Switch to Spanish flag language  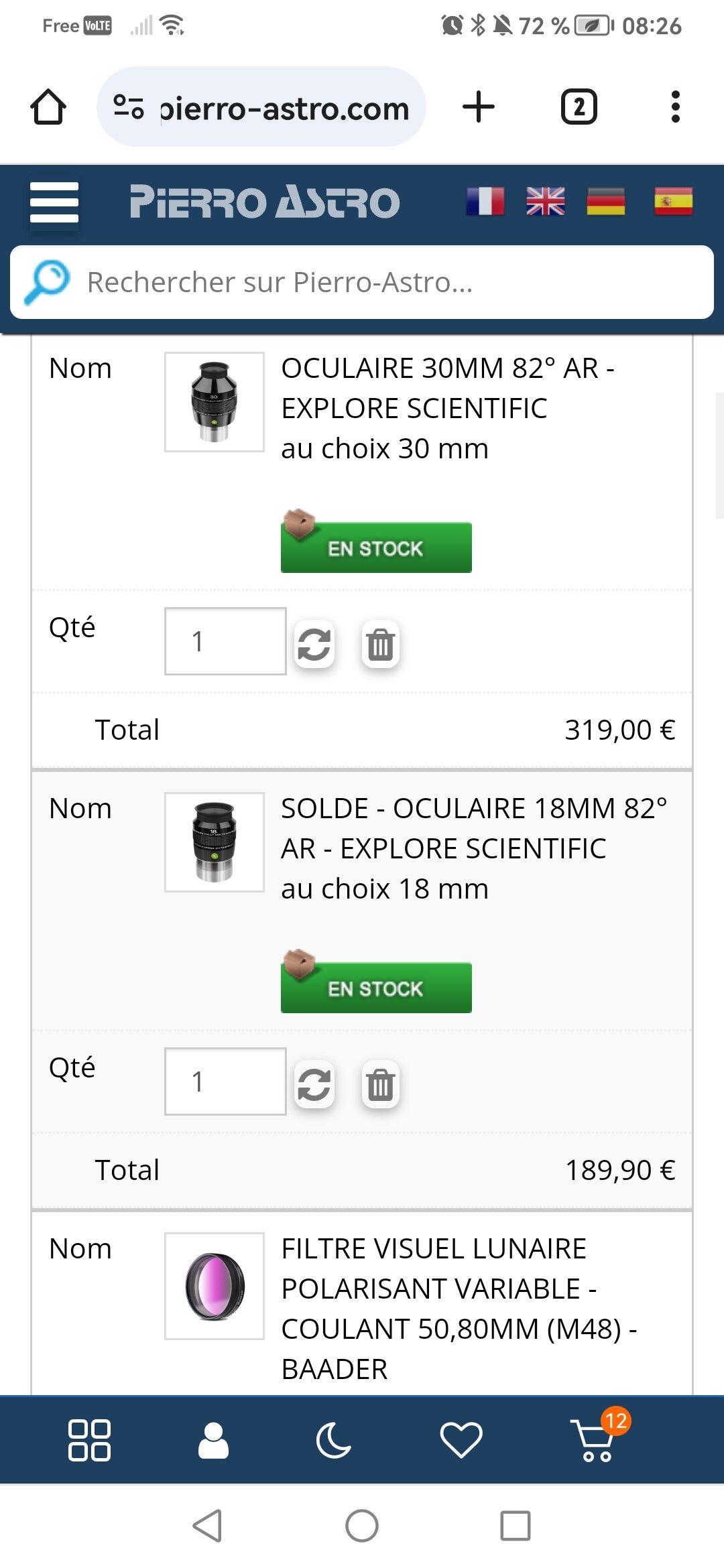[x=673, y=201]
